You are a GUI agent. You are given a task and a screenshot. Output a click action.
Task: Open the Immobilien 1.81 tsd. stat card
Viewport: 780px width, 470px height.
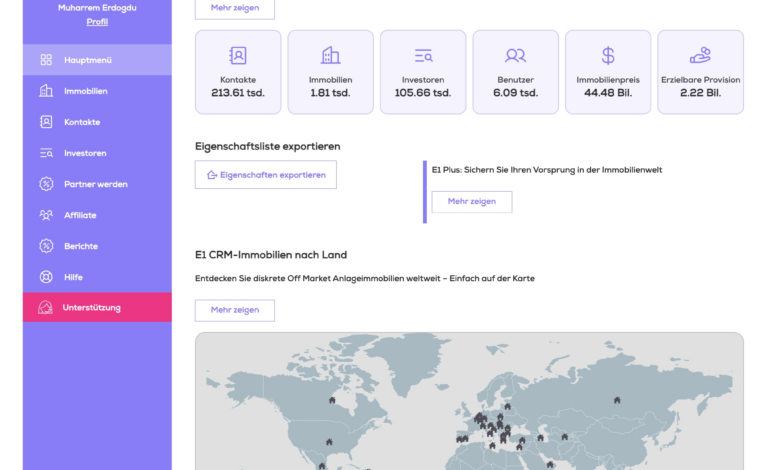[330, 72]
